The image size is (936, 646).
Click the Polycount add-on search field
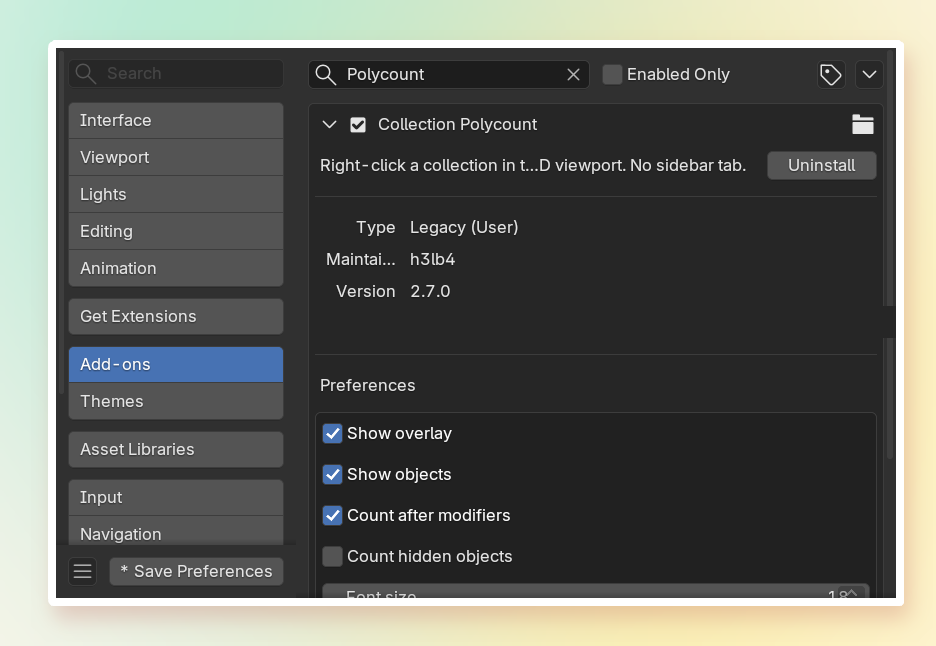coord(449,75)
